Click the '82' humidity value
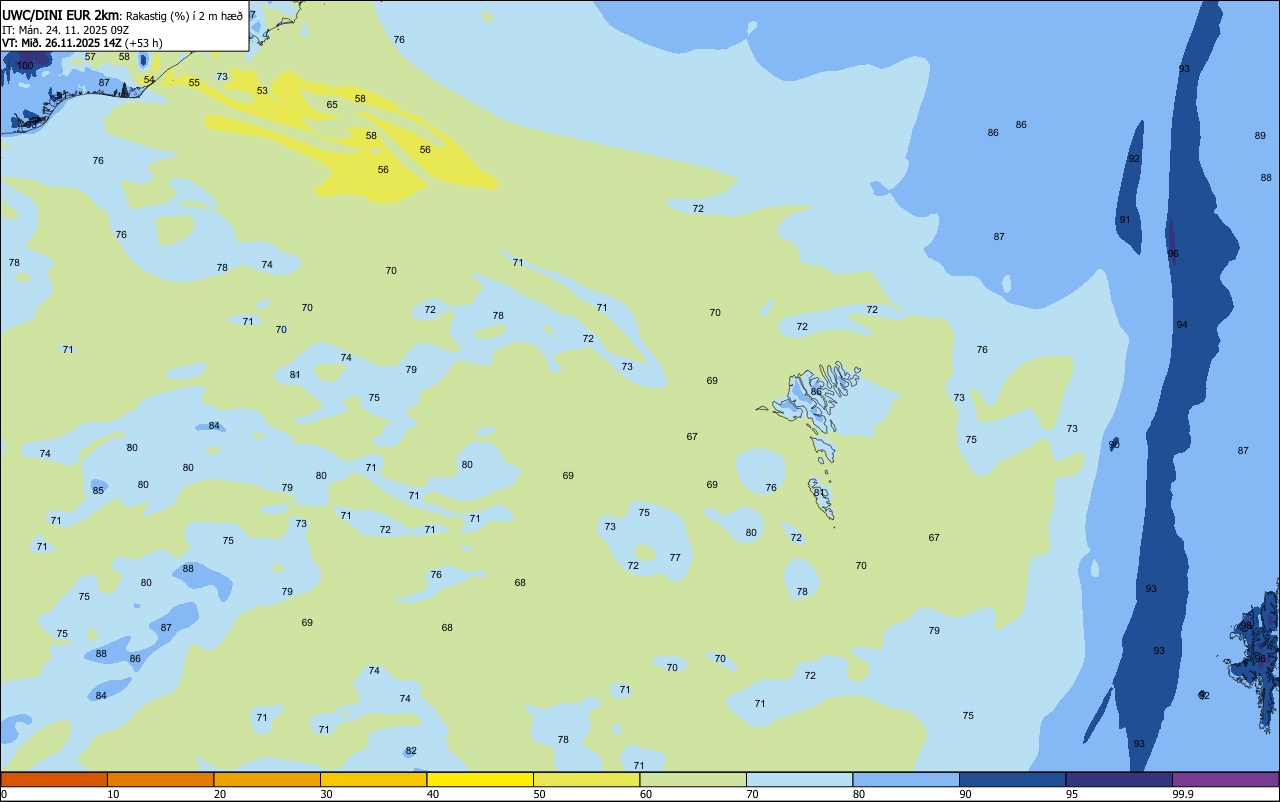 coord(411,751)
